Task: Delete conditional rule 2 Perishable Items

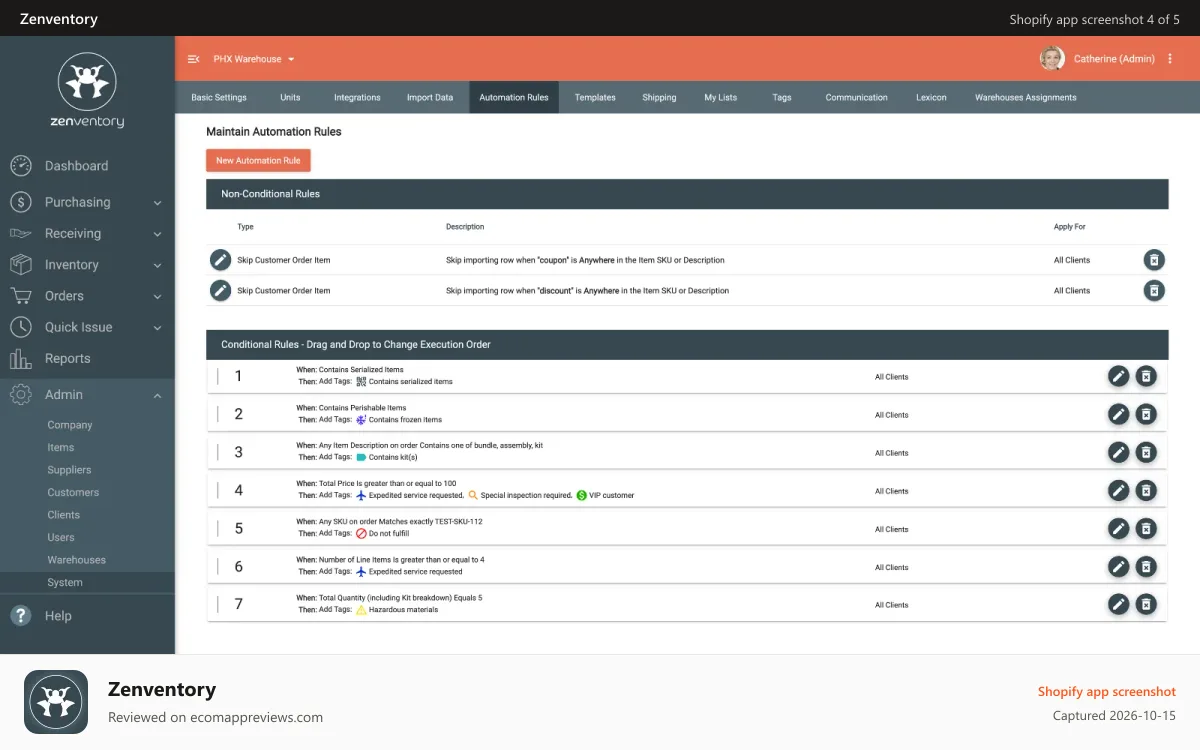Action: [x=1147, y=414]
